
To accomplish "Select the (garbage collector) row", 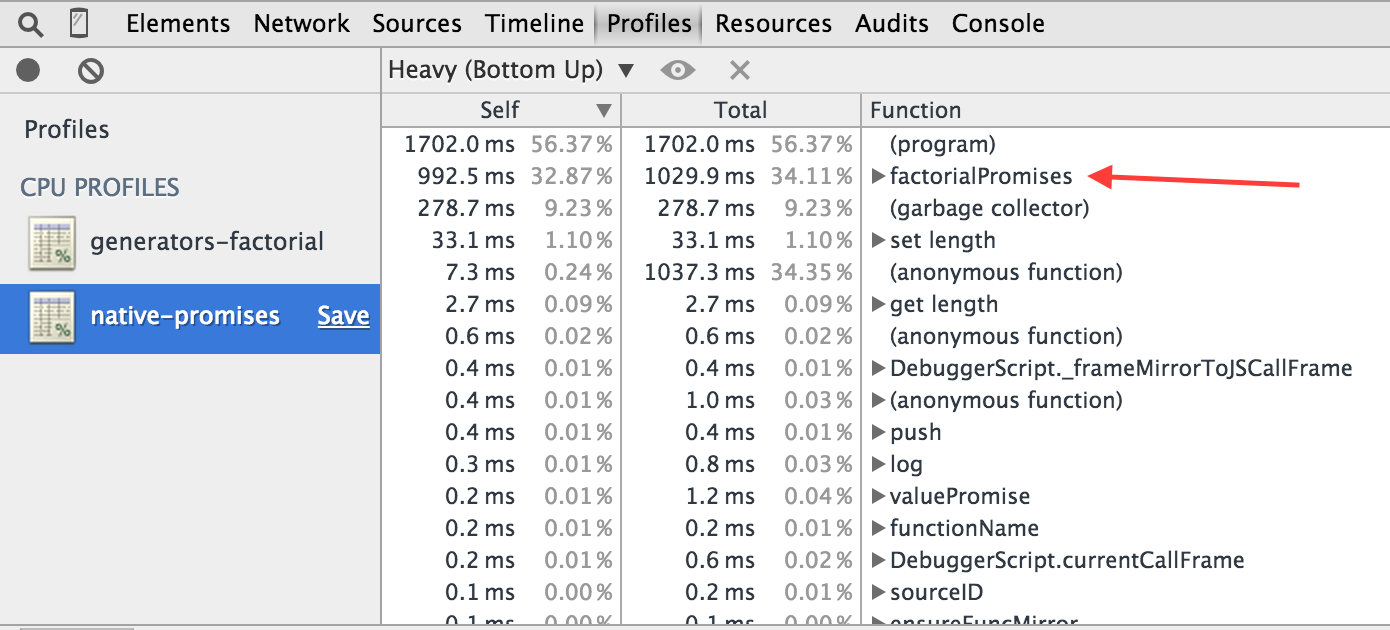I will [x=885, y=209].
